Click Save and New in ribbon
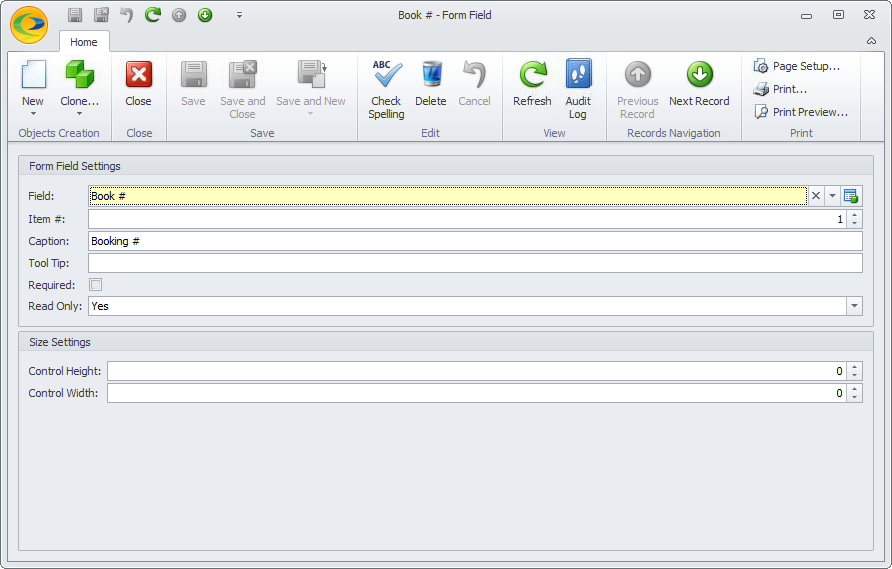 tap(311, 84)
